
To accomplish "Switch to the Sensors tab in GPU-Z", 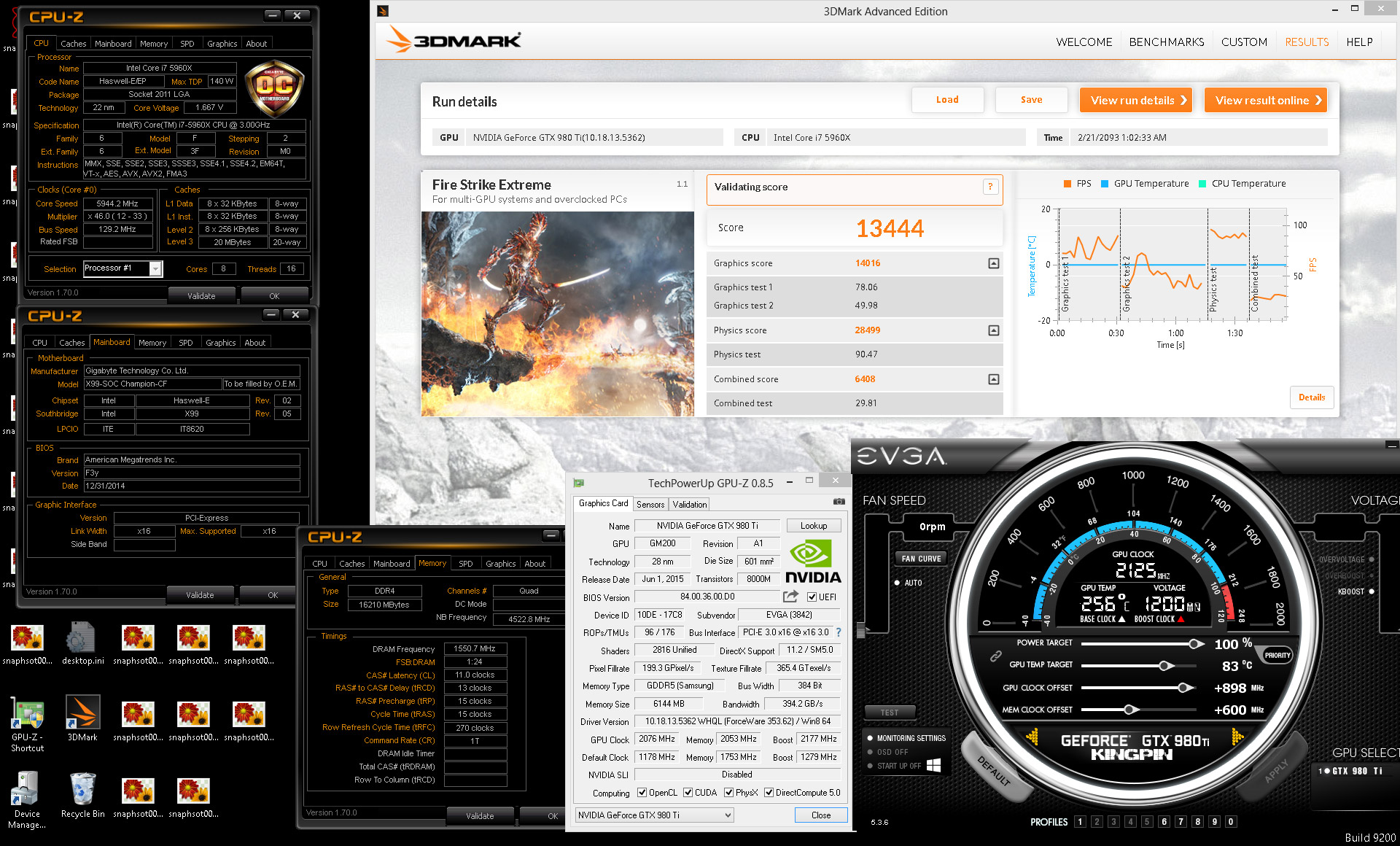I will pyautogui.click(x=650, y=504).
